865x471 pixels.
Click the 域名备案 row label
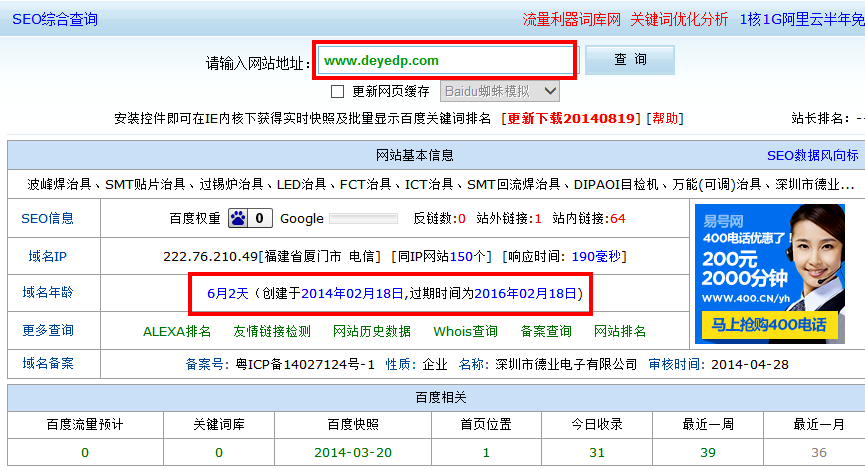pos(47,363)
